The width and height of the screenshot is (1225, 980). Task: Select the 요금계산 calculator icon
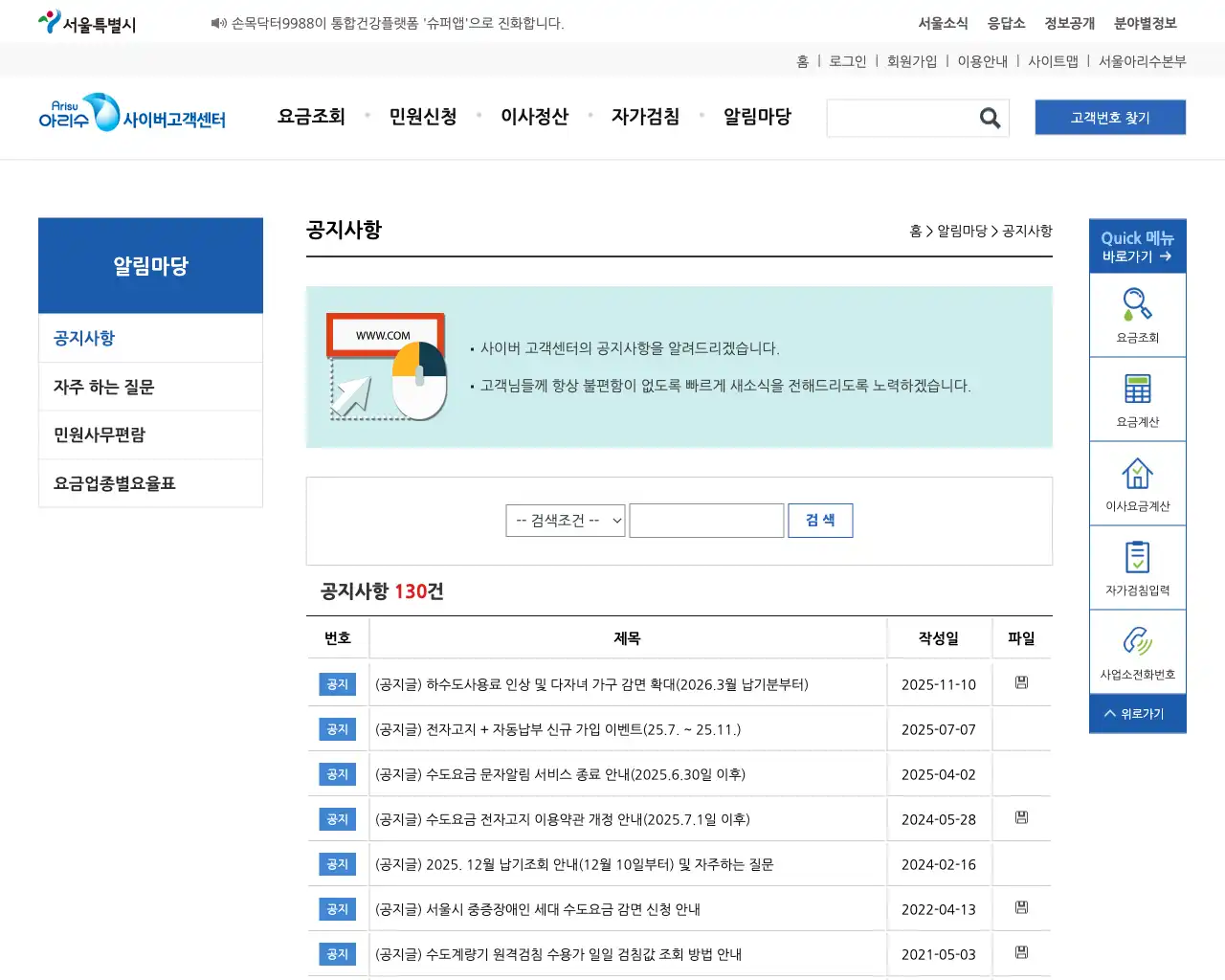[1137, 399]
